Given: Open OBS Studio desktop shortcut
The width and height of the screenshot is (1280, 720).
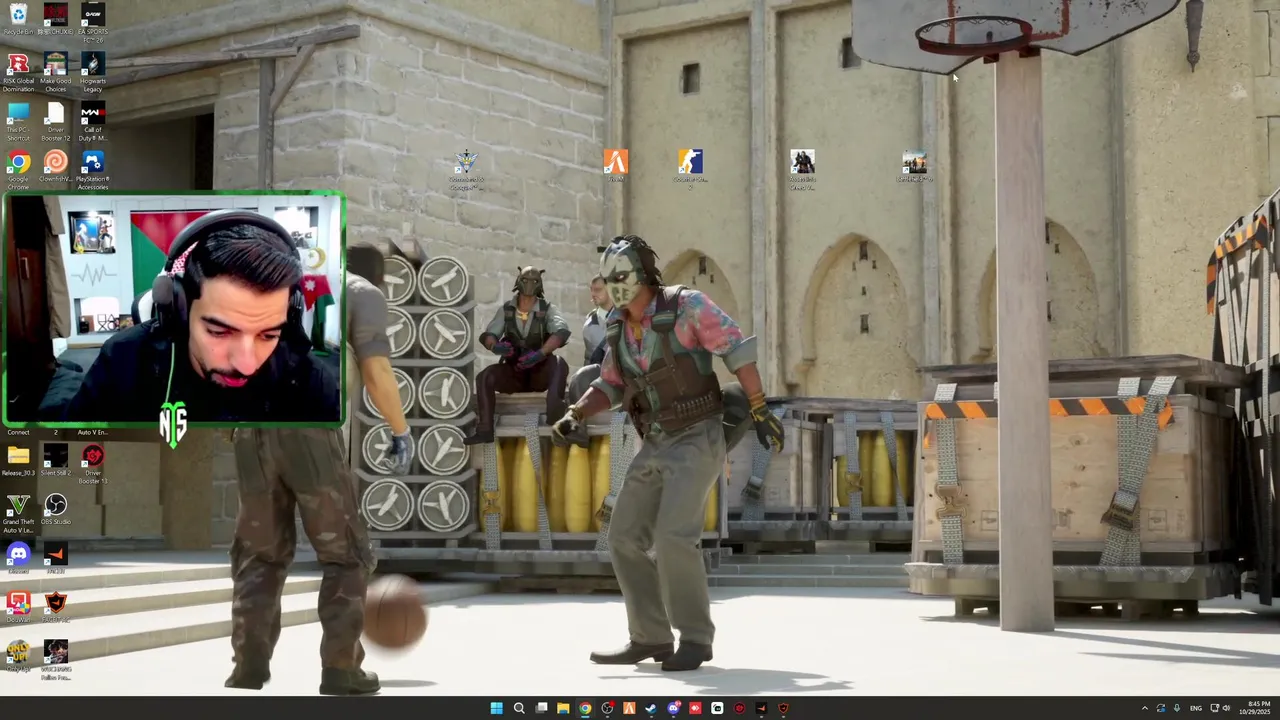Looking at the screenshot, I should tap(55, 509).
